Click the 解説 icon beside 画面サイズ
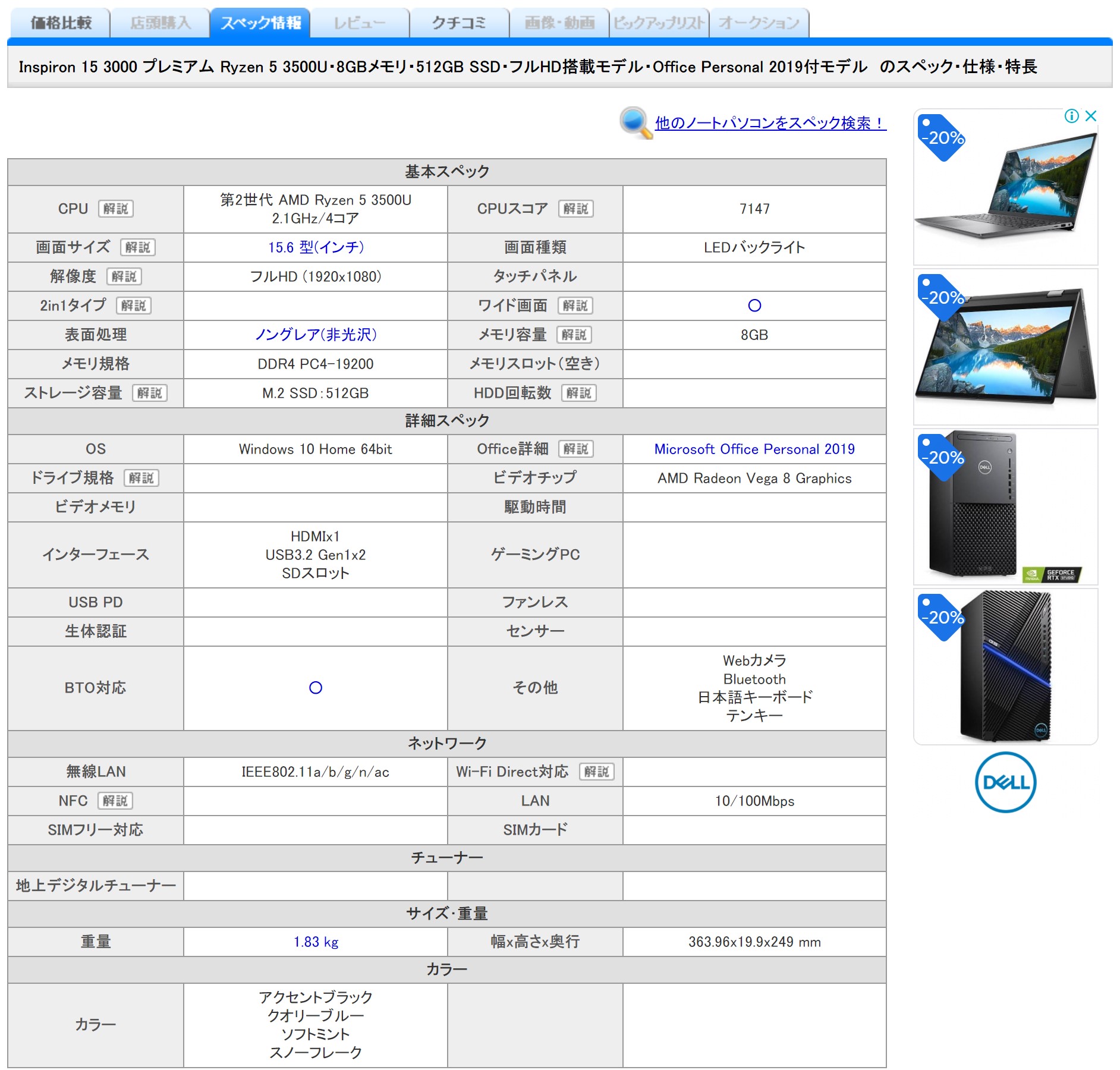 (138, 247)
